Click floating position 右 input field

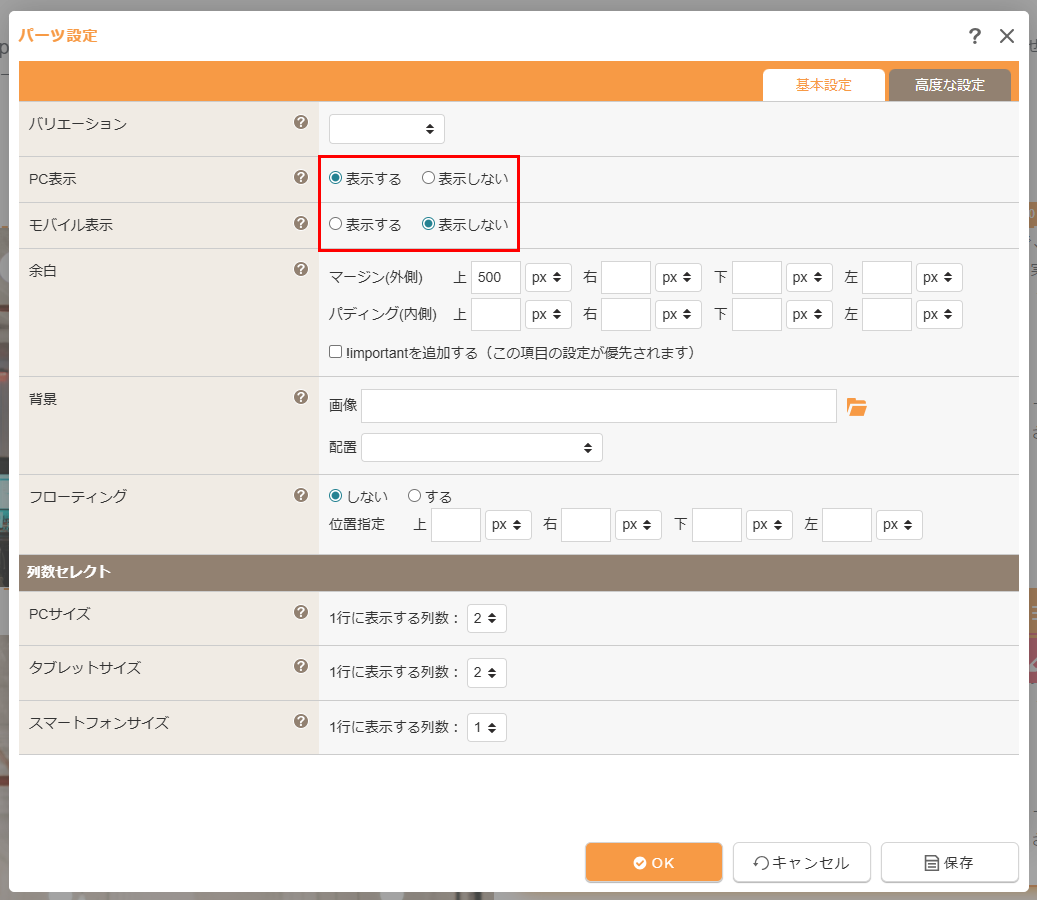[x=586, y=524]
